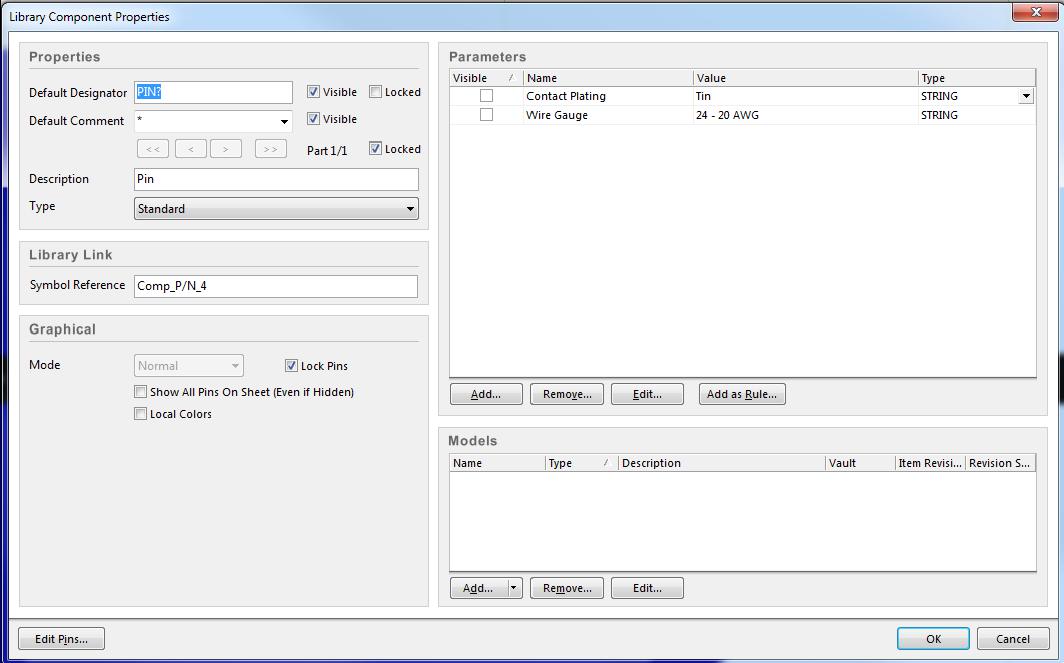The width and height of the screenshot is (1064, 663).
Task: Click the previous part arrow button
Action: (190, 149)
